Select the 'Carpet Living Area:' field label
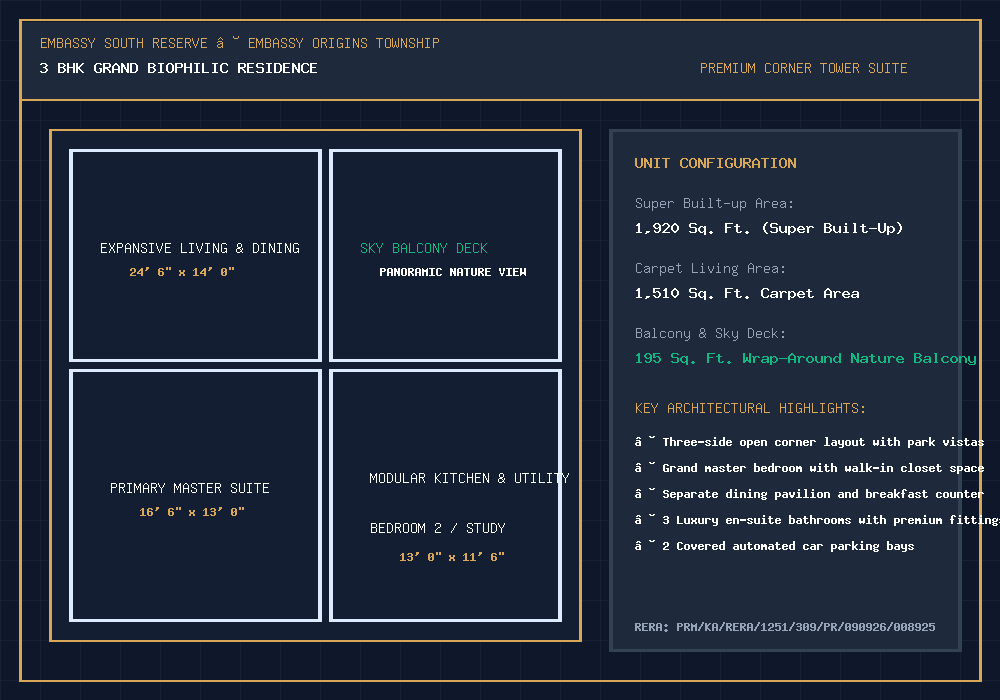This screenshot has height=700, width=1000. (x=710, y=268)
